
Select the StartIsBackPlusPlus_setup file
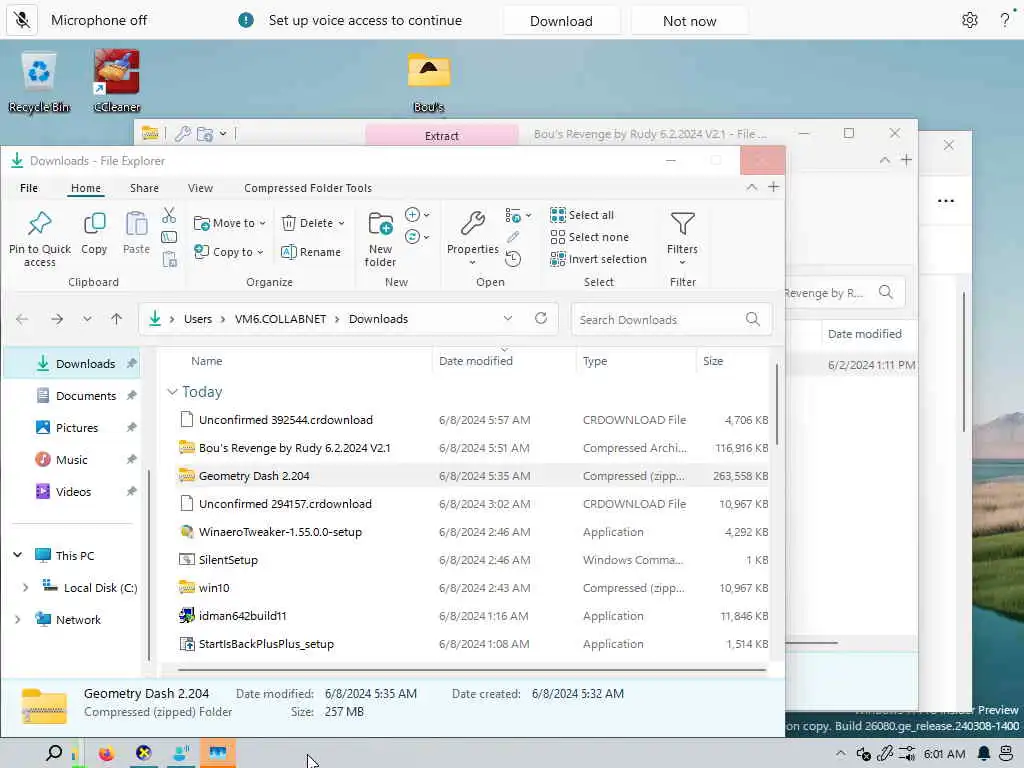(266, 644)
